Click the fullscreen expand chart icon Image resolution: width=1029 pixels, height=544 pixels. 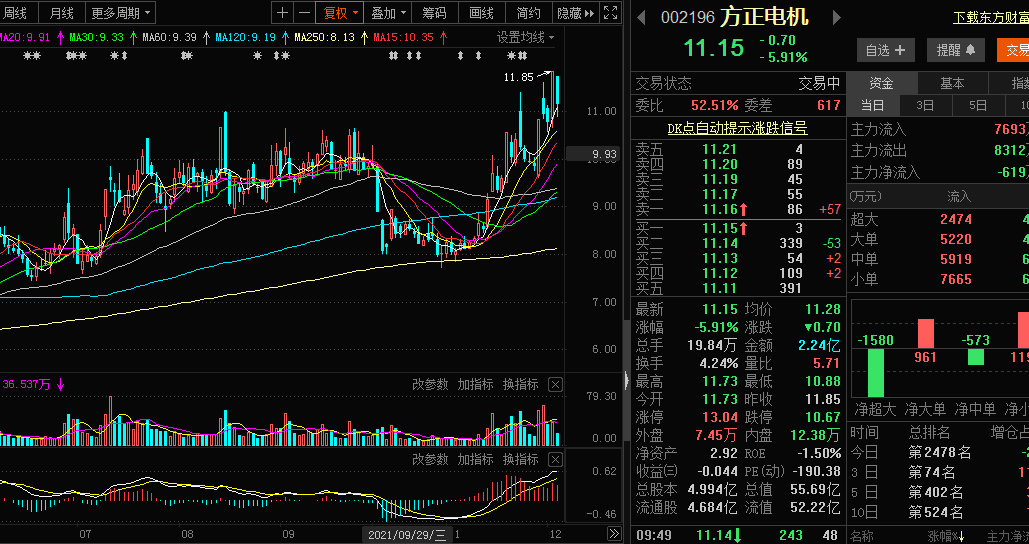[x=610, y=13]
